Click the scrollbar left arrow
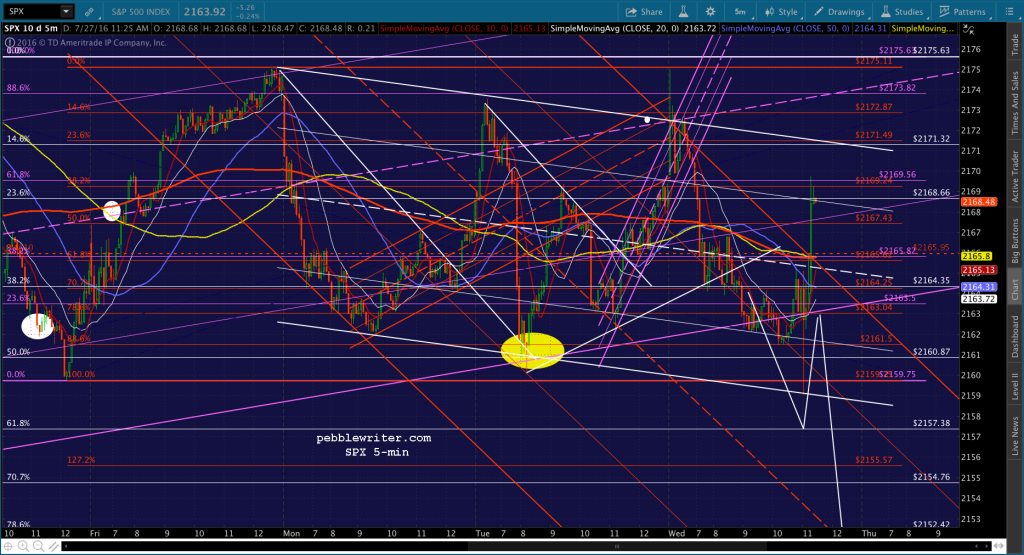Screen dimensions: 1024x555 click(67, 547)
